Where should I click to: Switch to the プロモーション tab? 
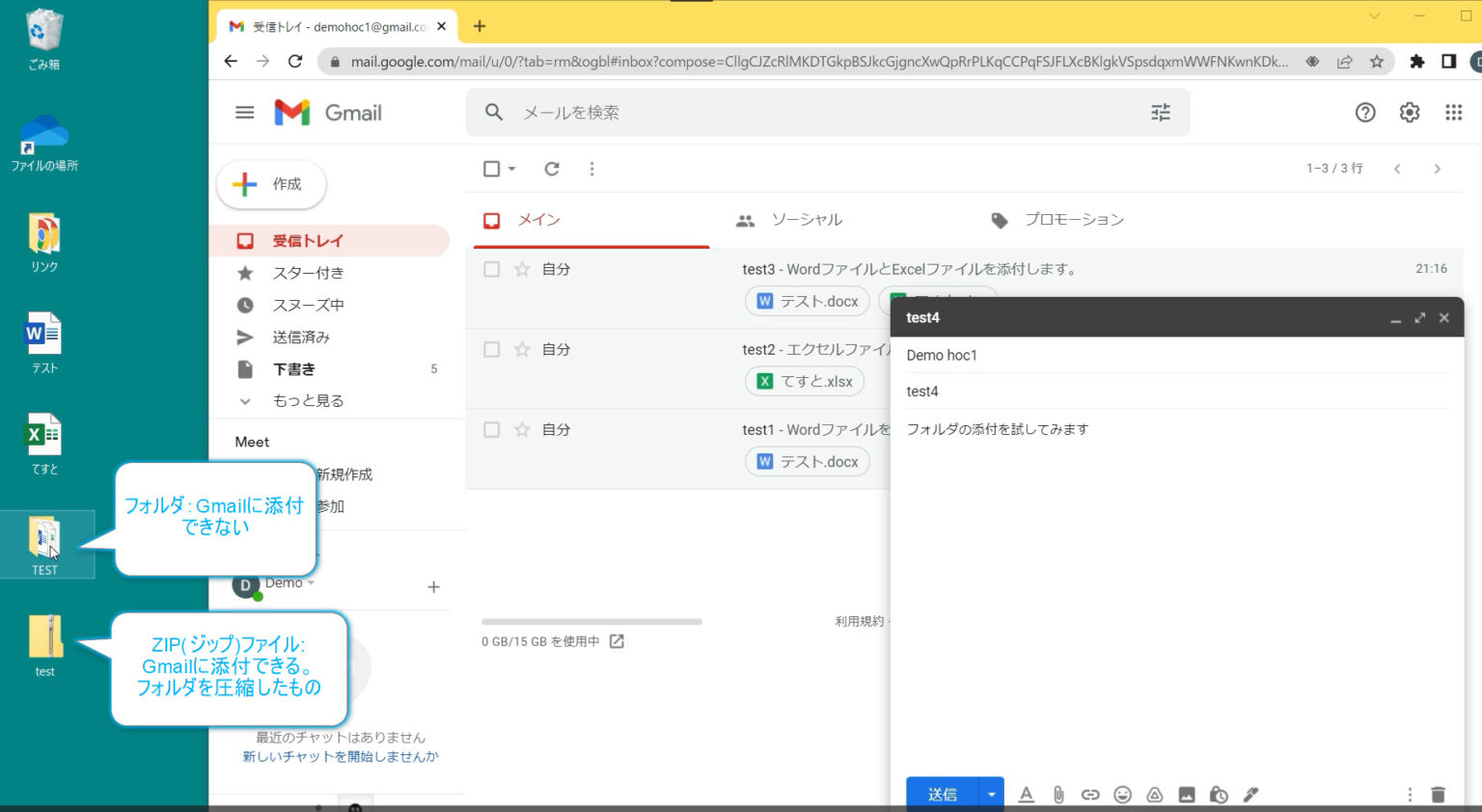tap(1074, 220)
